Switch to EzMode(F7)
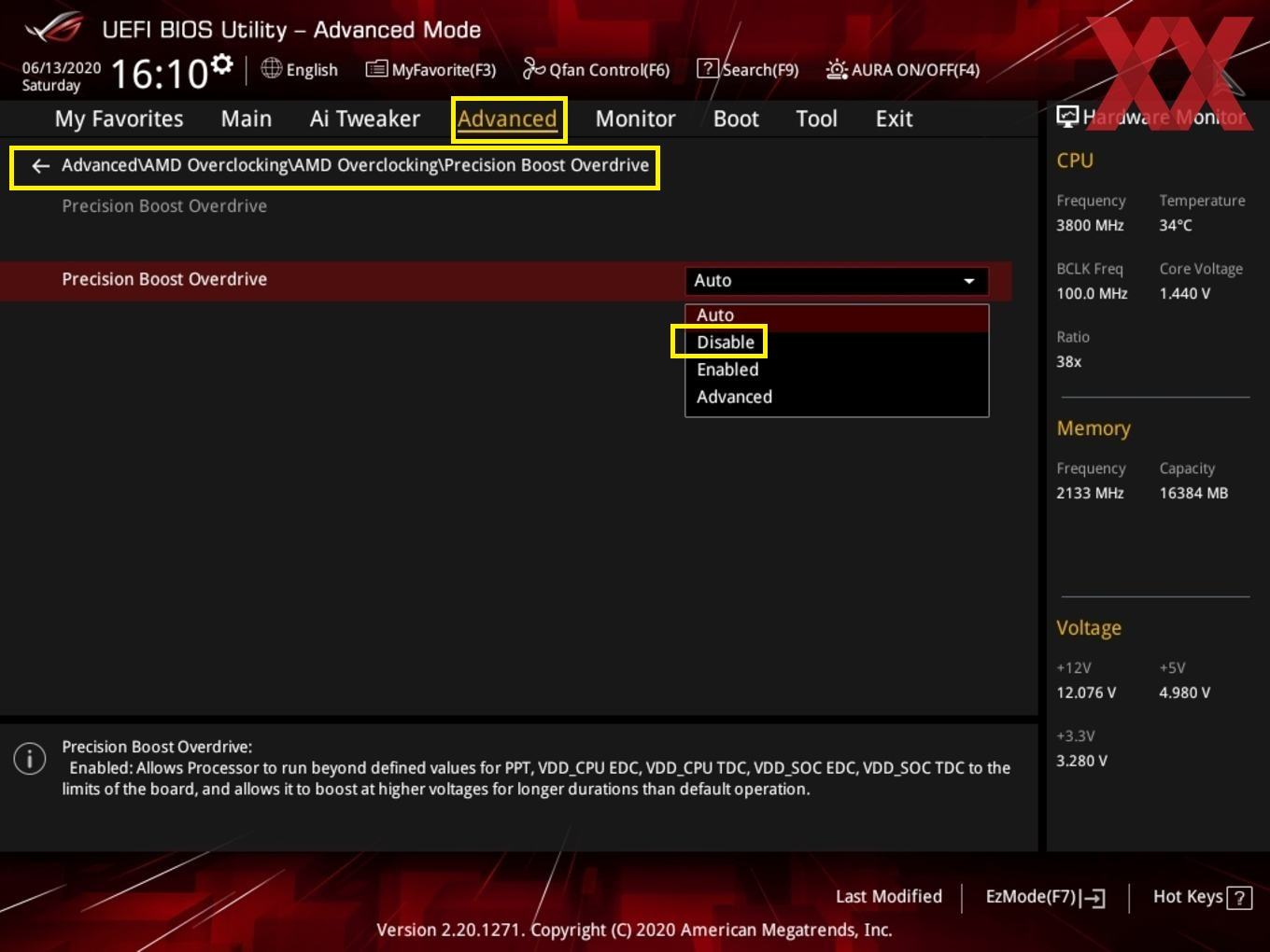The height and width of the screenshot is (952, 1270). tap(1046, 897)
